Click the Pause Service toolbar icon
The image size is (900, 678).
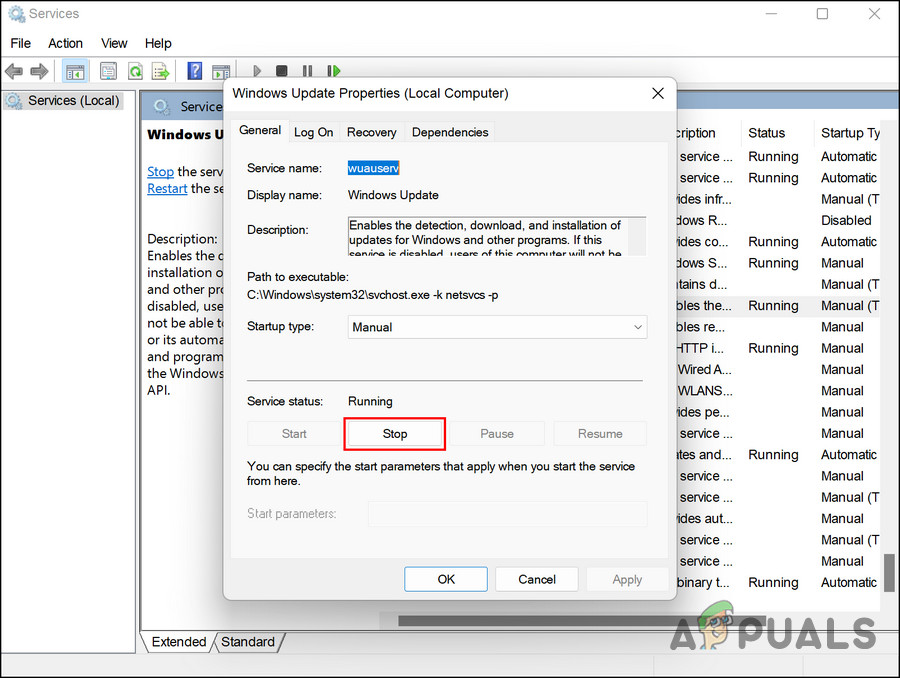tap(308, 71)
